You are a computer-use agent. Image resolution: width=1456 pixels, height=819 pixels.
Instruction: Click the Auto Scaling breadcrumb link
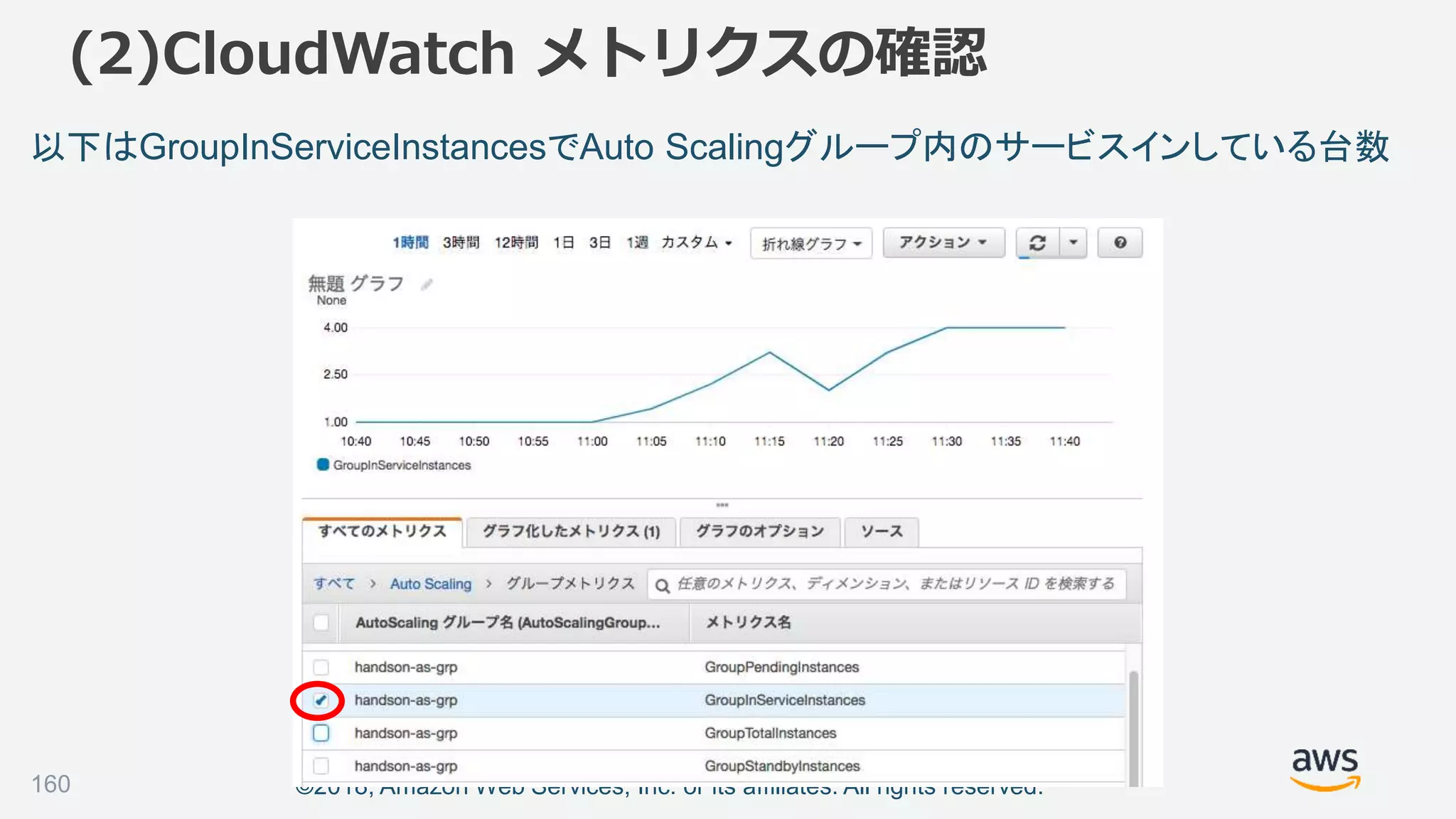click(431, 584)
